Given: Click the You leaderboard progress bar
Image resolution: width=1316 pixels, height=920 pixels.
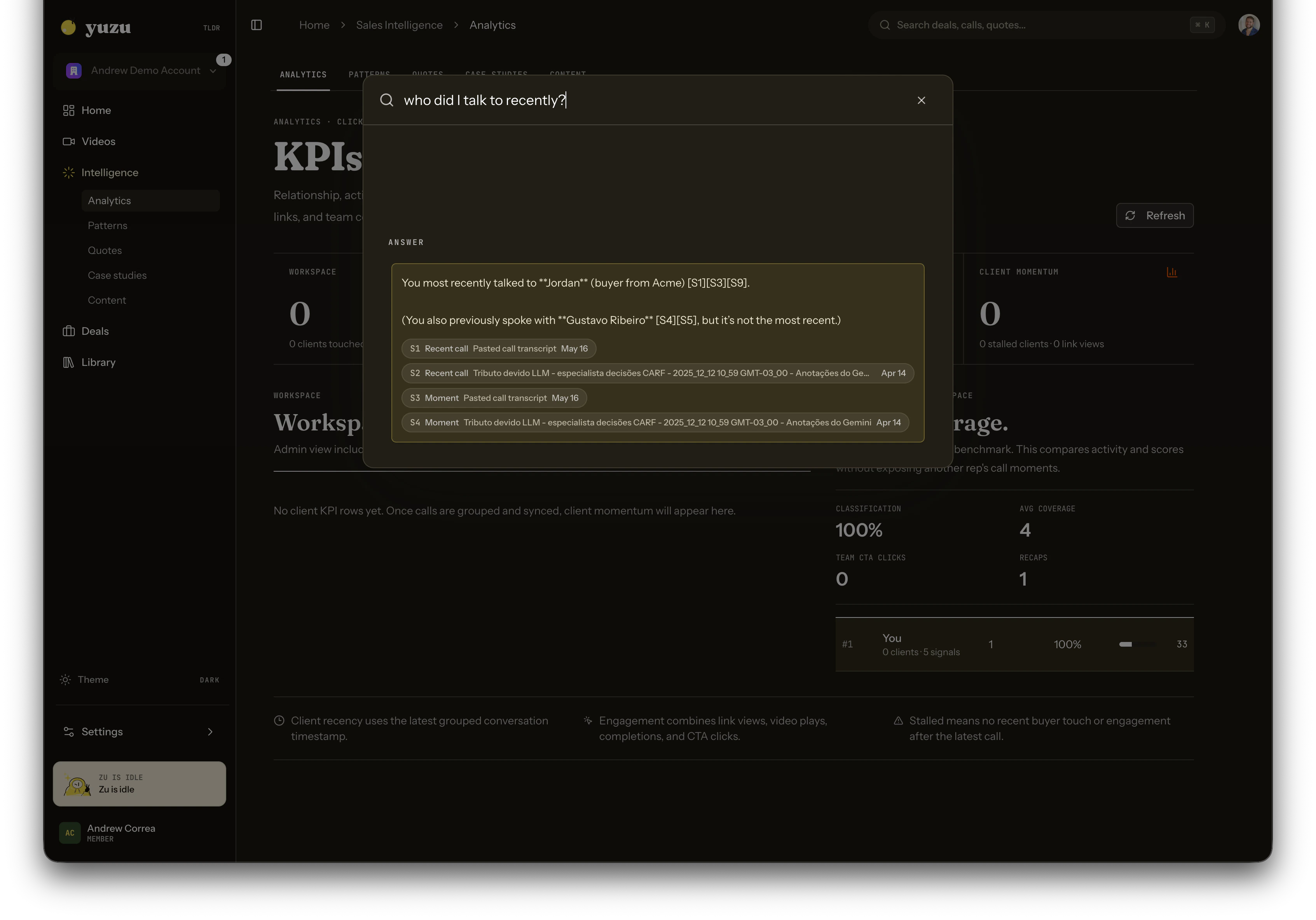Looking at the screenshot, I should (1137, 644).
